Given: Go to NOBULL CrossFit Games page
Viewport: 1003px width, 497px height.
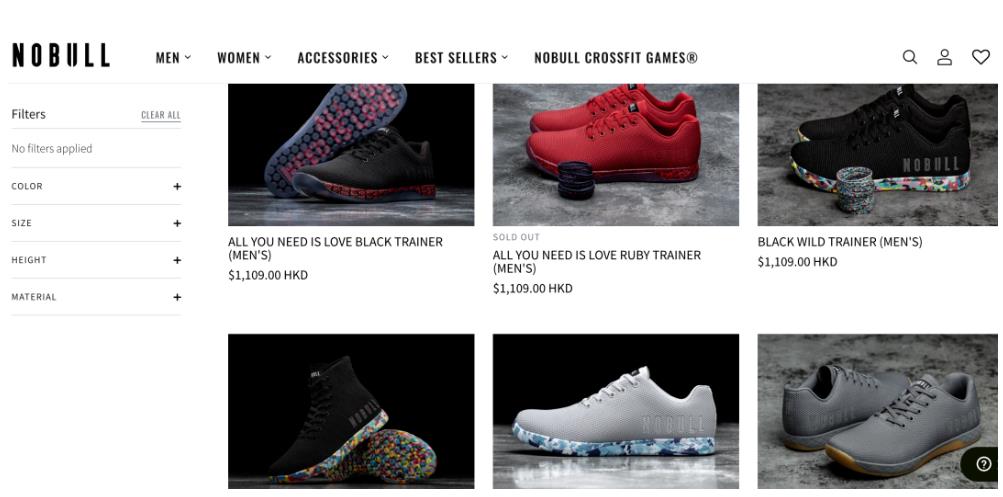Looking at the screenshot, I should [616, 58].
